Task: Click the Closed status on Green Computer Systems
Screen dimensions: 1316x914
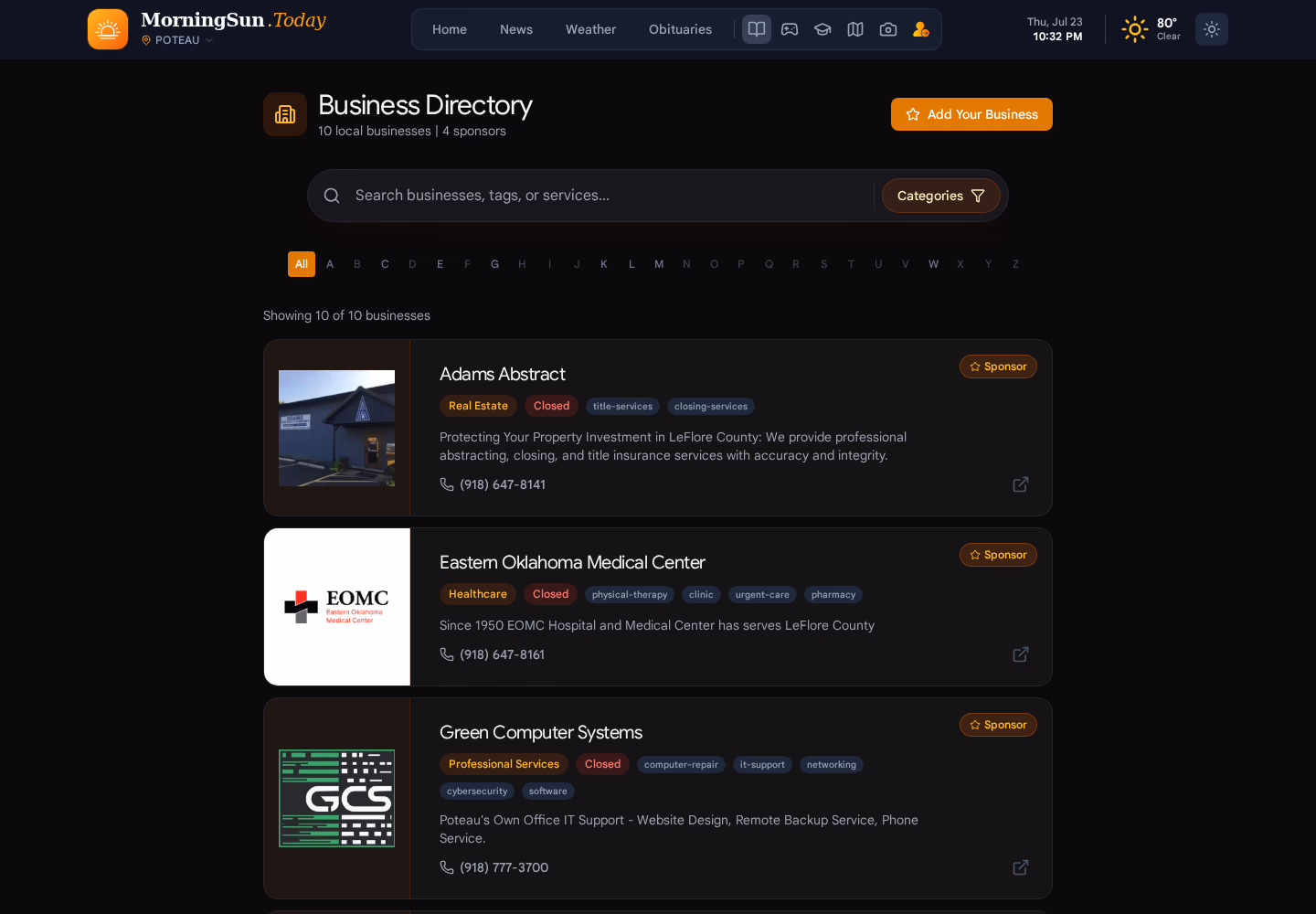Action: pos(602,764)
